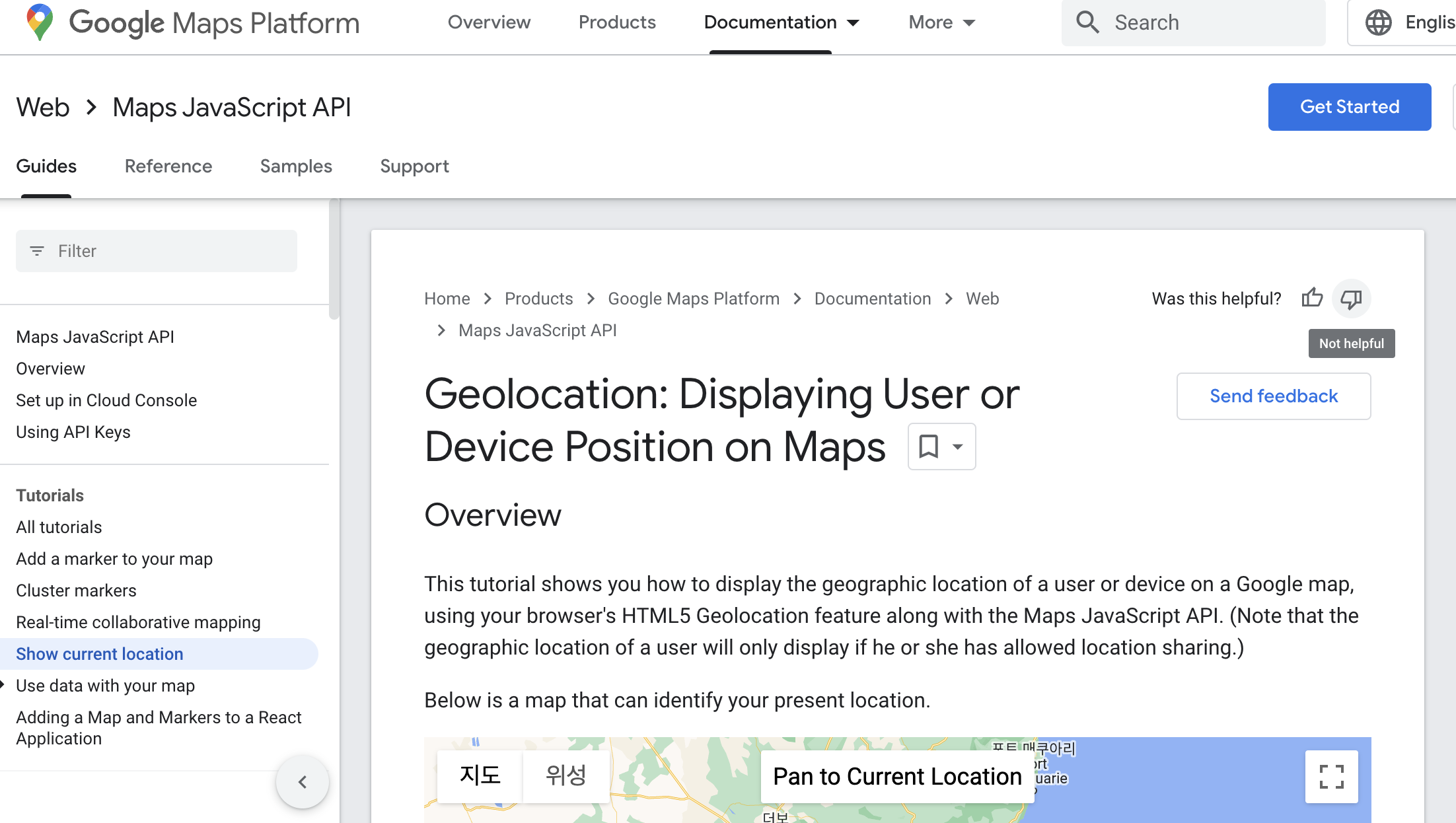Switch map to 지도 map view

pyautogui.click(x=480, y=775)
